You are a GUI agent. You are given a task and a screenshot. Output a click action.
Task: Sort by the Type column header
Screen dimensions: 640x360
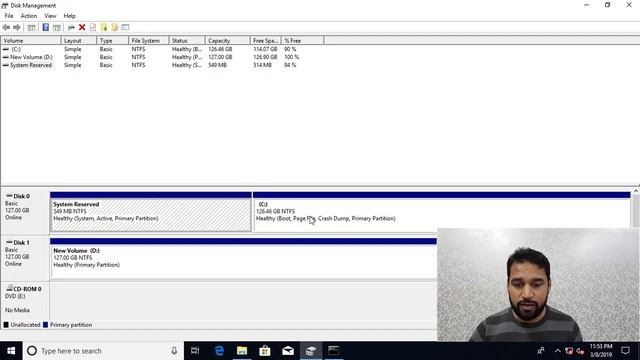(x=112, y=40)
